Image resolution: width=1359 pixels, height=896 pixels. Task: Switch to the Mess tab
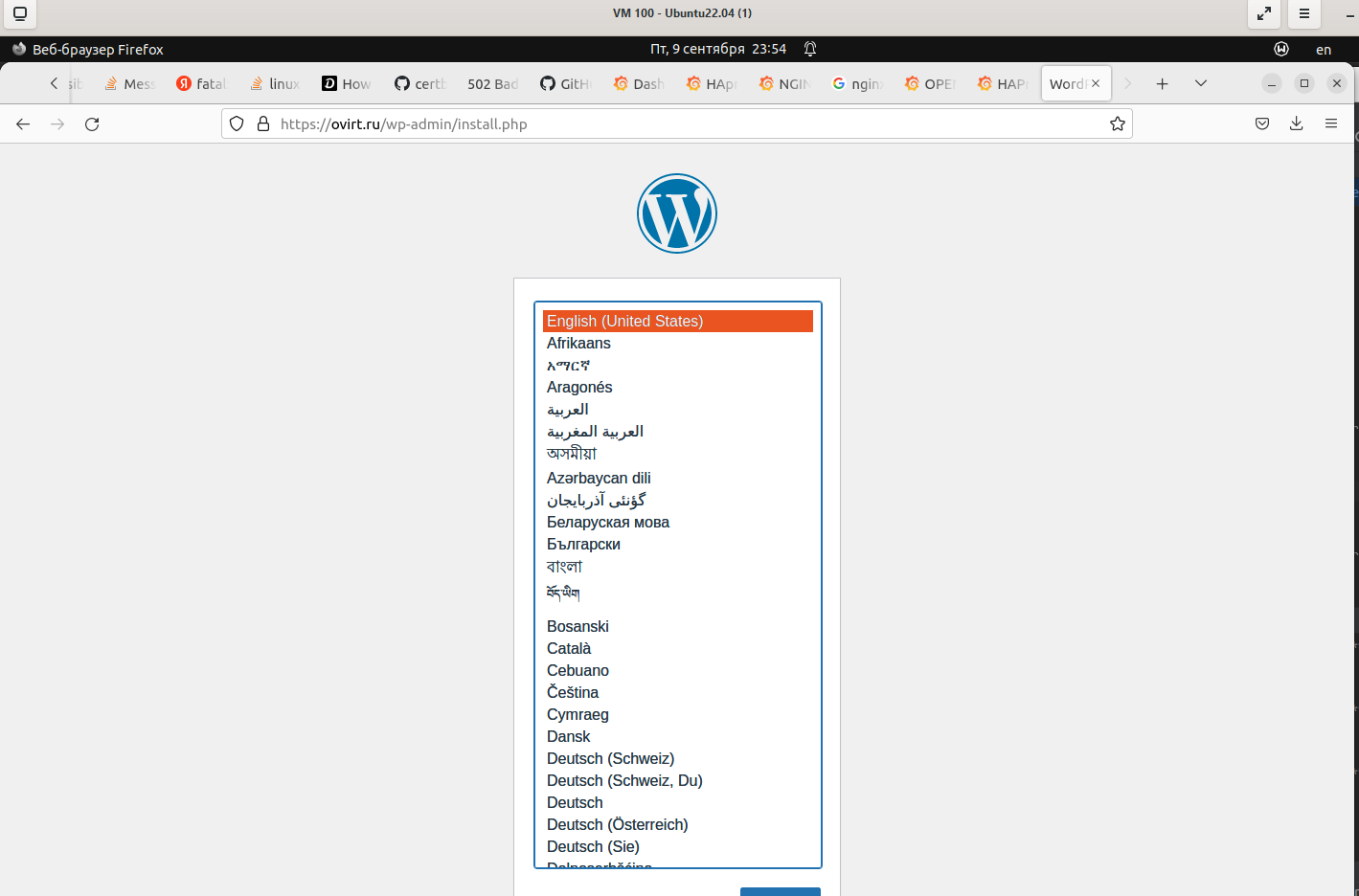pyautogui.click(x=129, y=83)
